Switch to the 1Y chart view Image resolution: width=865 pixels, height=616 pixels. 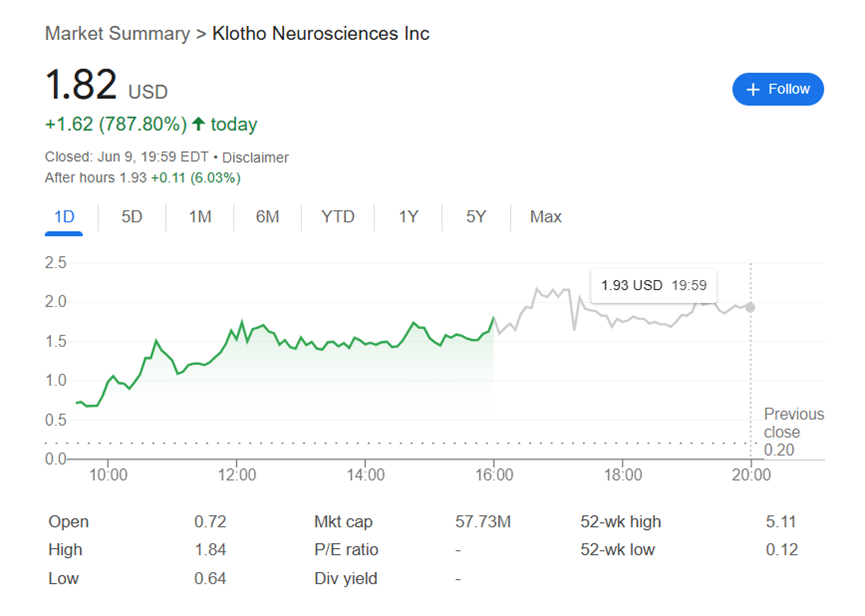(408, 217)
